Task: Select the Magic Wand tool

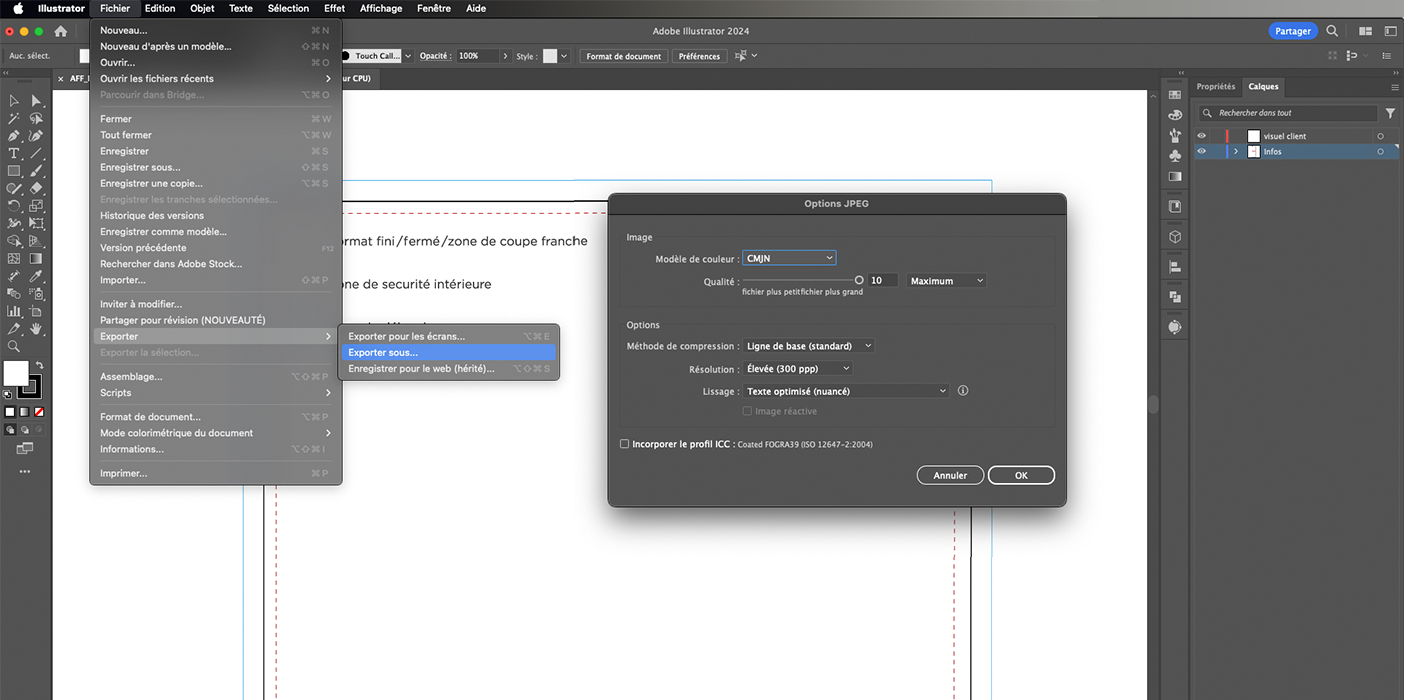Action: (x=14, y=118)
